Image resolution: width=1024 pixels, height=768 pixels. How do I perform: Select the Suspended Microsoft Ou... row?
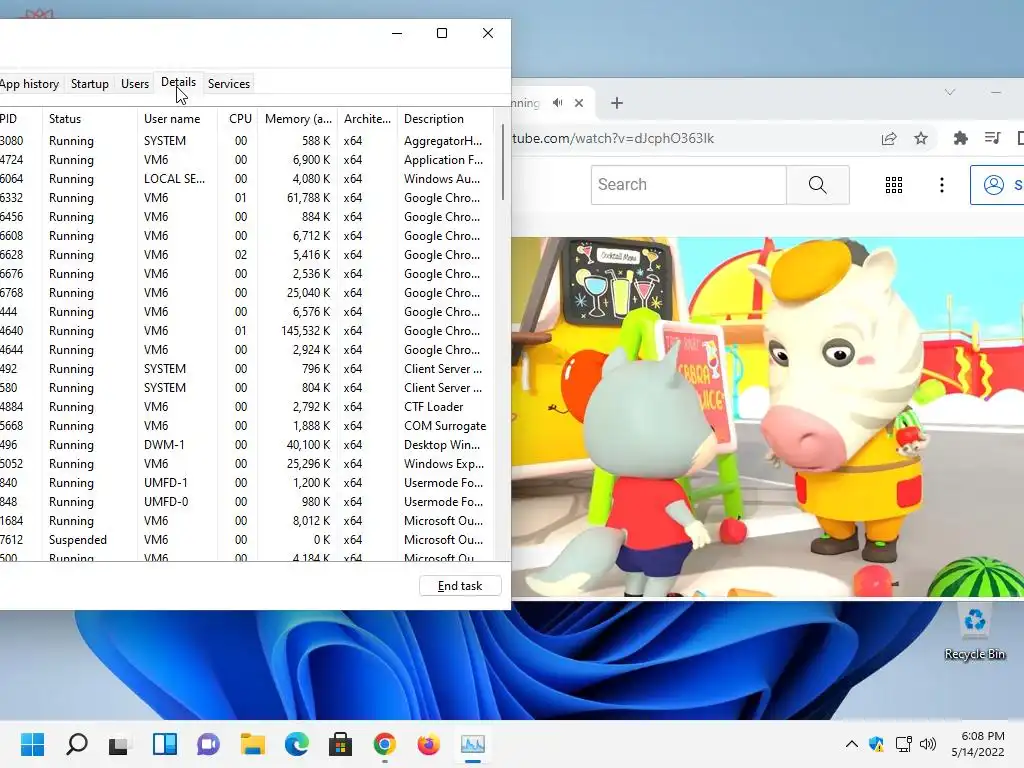(x=247, y=540)
